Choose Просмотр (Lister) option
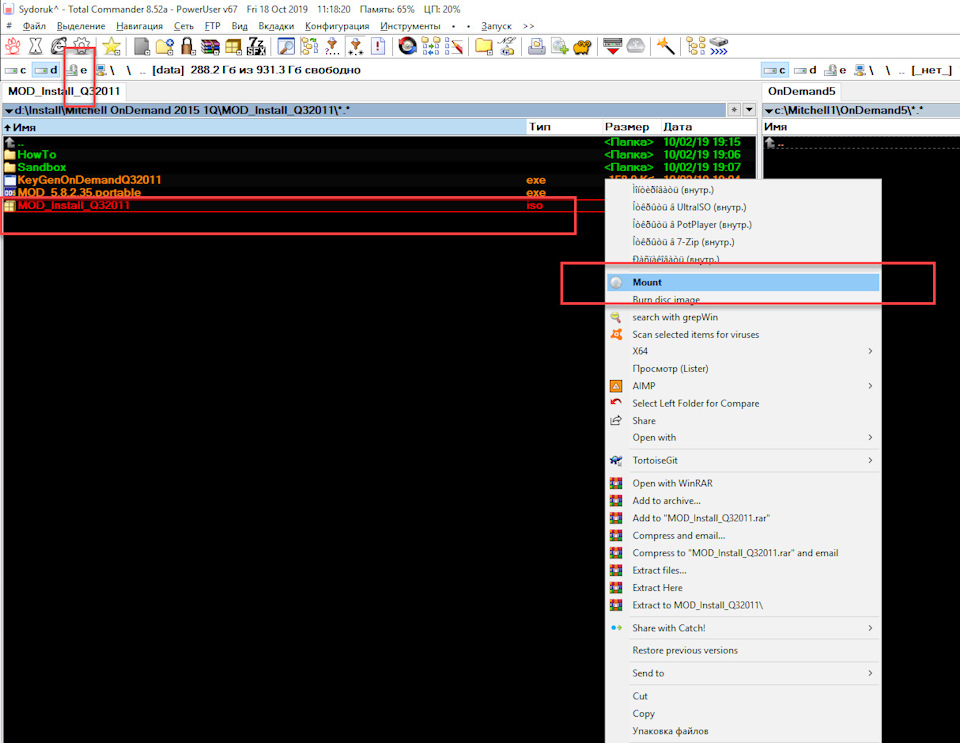The width and height of the screenshot is (960, 743). 743,368
